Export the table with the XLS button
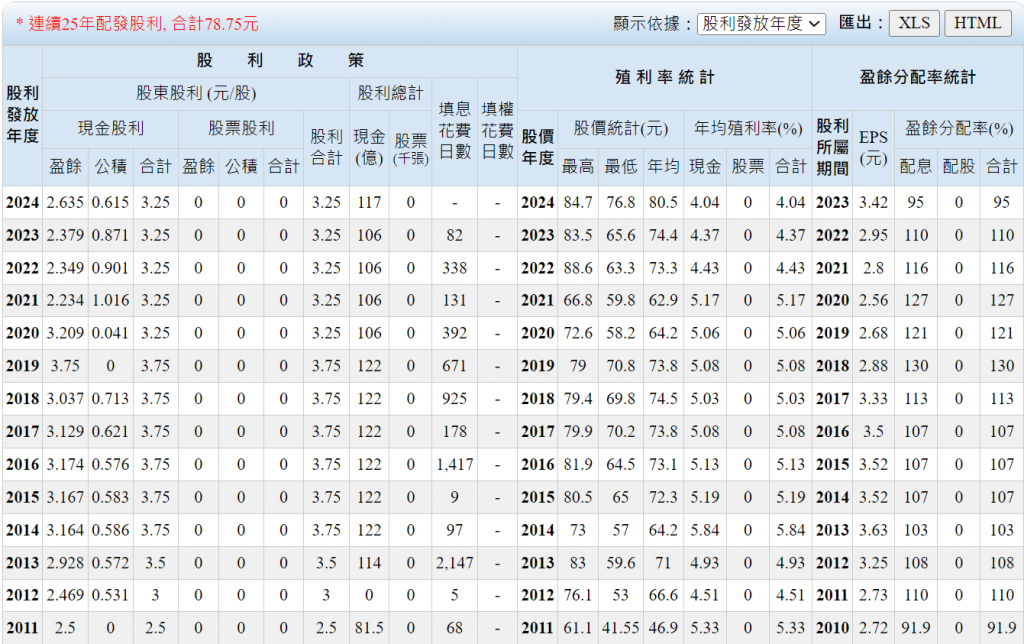Viewport: 1024px width, 644px height. tap(914, 23)
